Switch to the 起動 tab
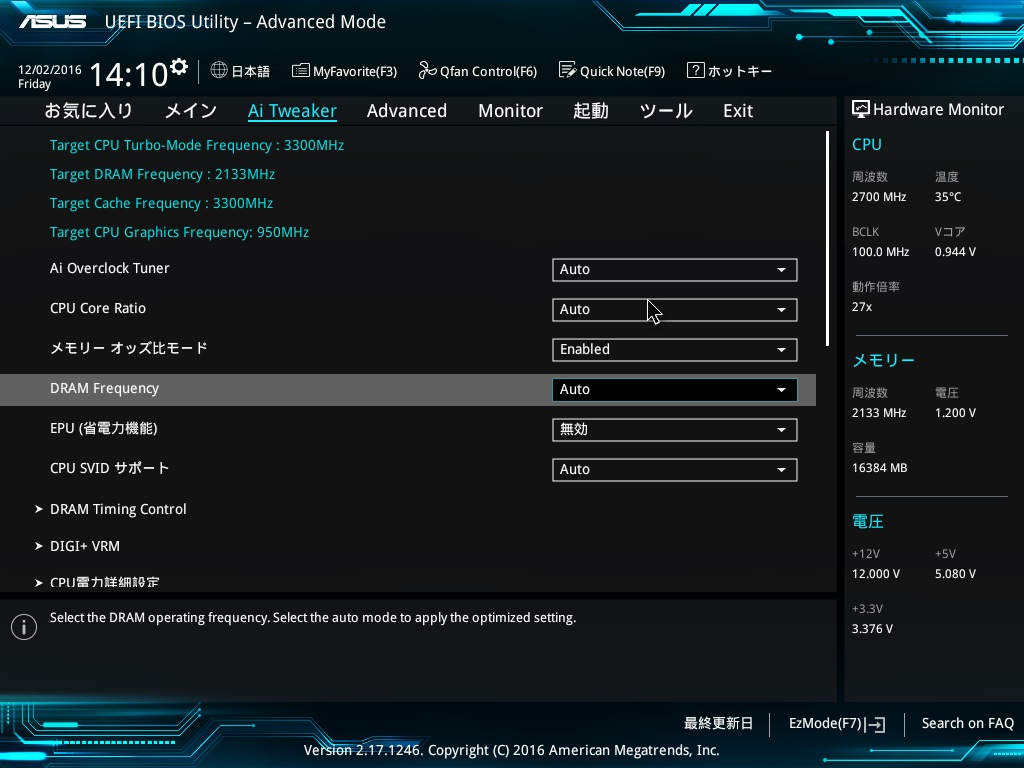Image resolution: width=1024 pixels, height=768 pixels. (591, 111)
